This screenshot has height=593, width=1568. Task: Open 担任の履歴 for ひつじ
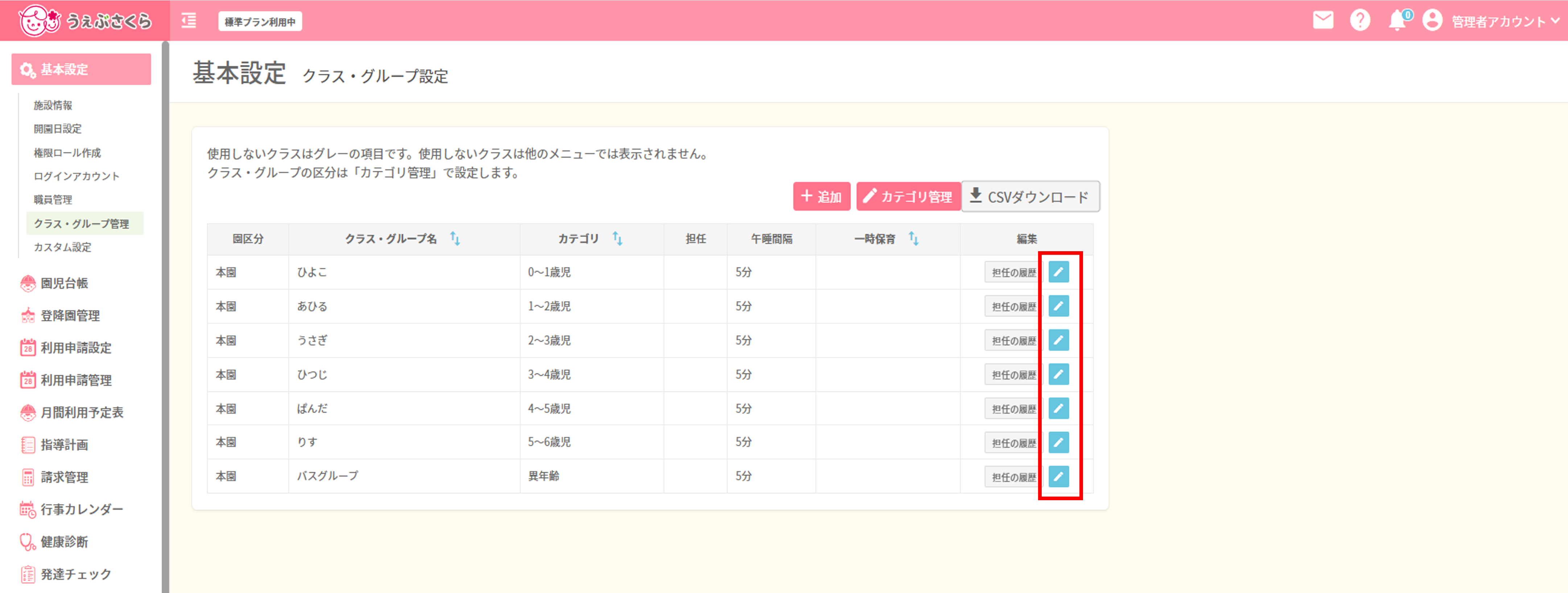coord(1013,374)
